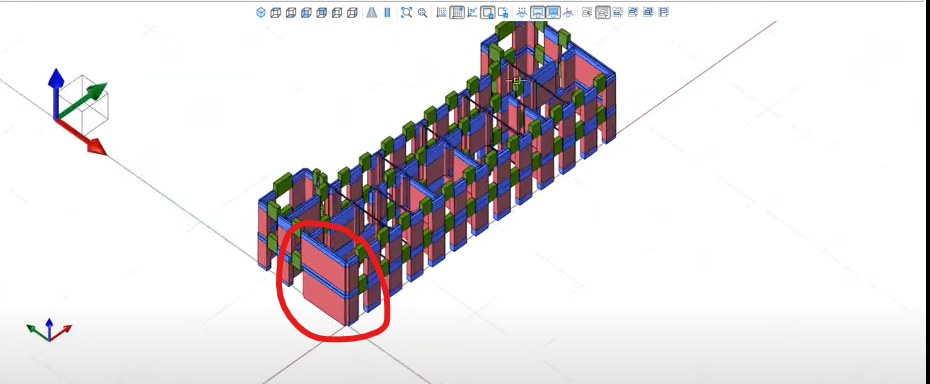This screenshot has height=384, width=930.
Task: Toggle the pressed rectangle selection window button
Action: pos(488,12)
